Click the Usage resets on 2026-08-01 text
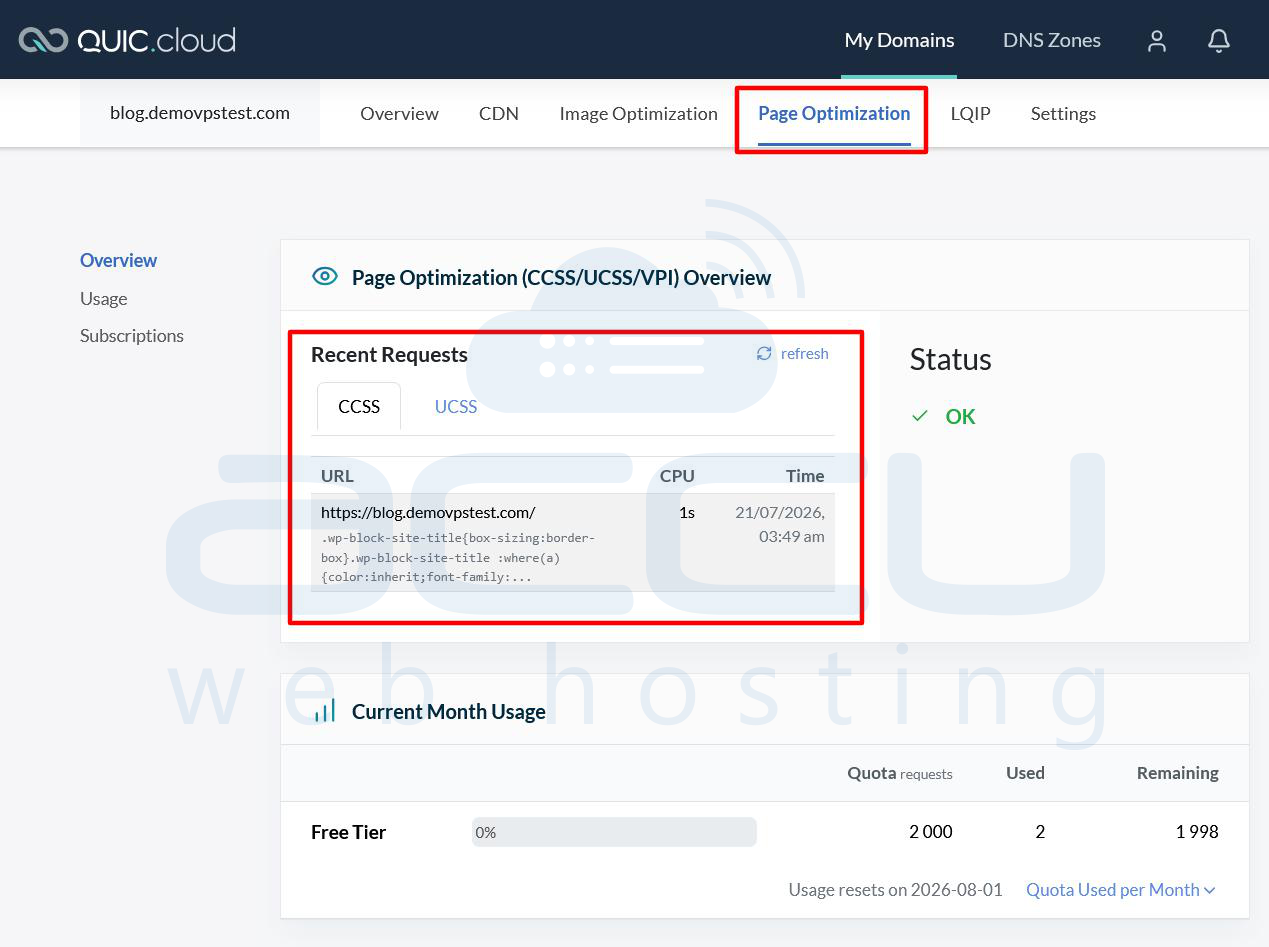This screenshot has height=947, width=1269. point(895,889)
